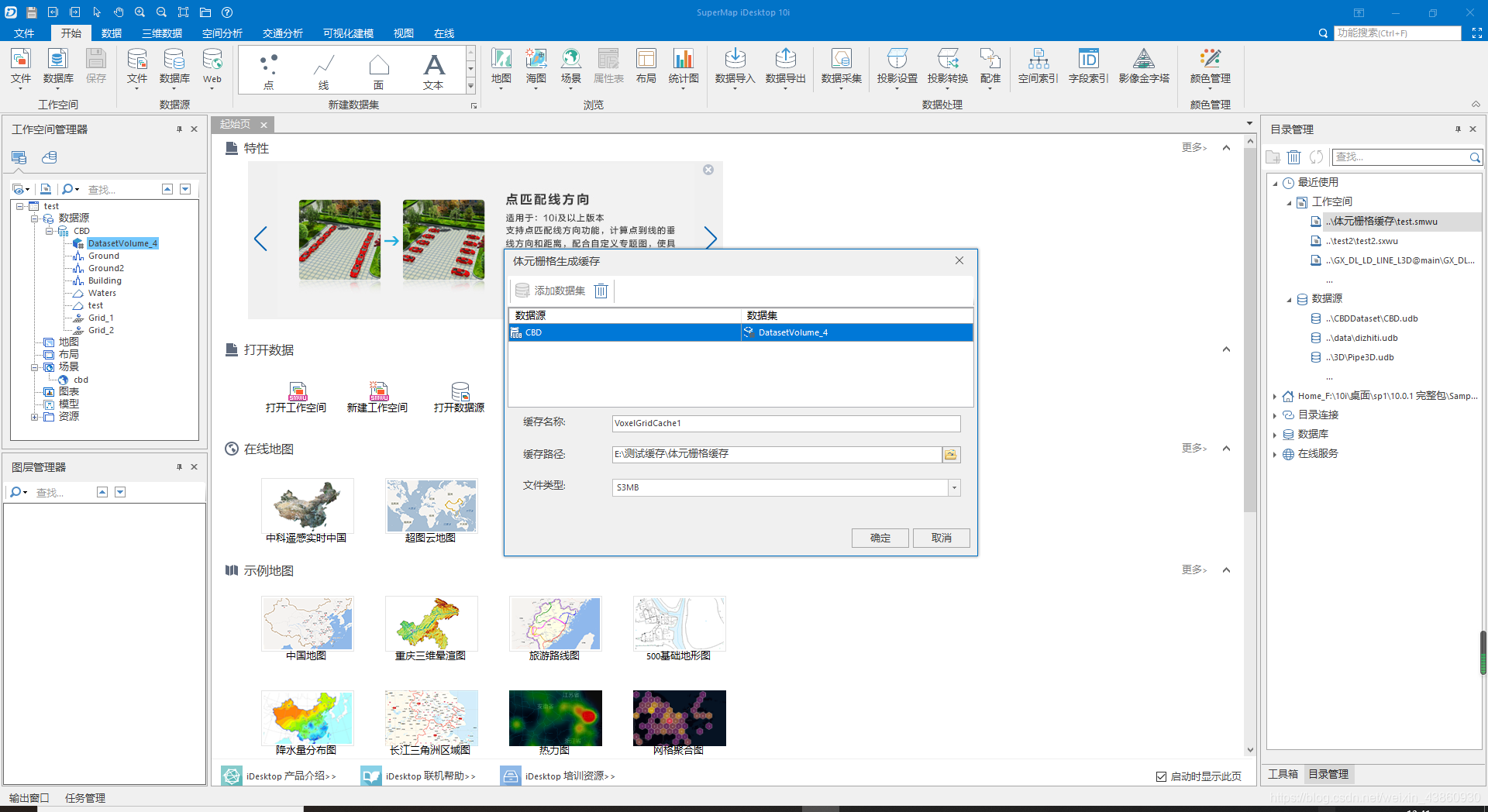Select the 面 (Region) new dataset type
This screenshot has height=812, width=1488.
click(379, 71)
